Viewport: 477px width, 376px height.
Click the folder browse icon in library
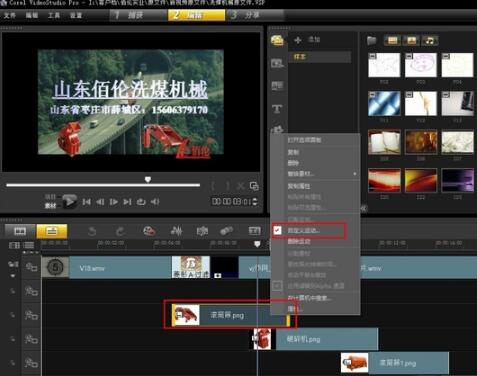[x=372, y=41]
